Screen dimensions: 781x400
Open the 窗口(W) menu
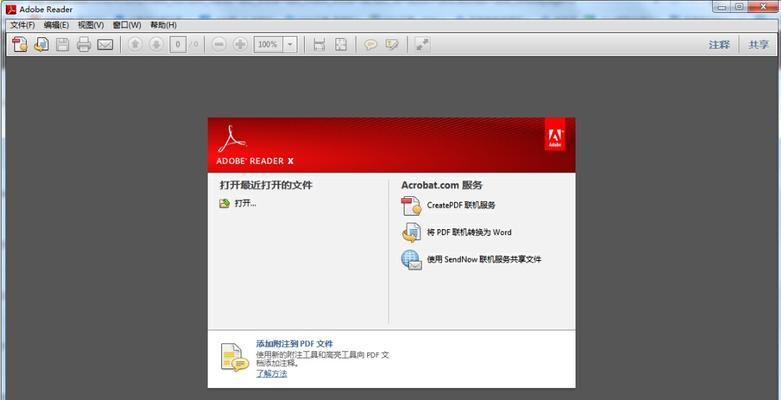tap(127, 25)
